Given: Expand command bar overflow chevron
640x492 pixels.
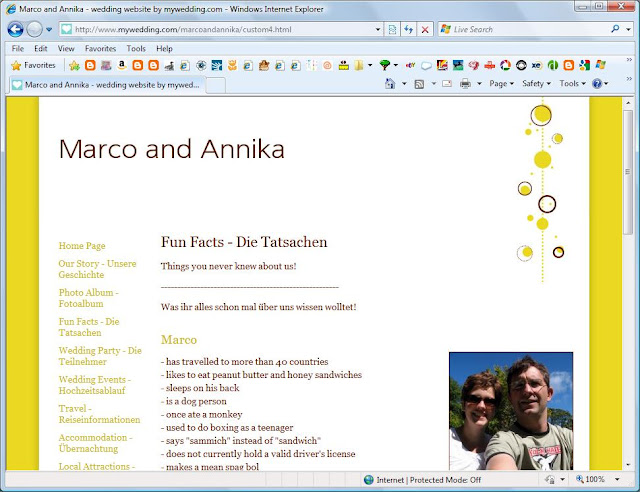Looking at the screenshot, I should pos(629,79).
